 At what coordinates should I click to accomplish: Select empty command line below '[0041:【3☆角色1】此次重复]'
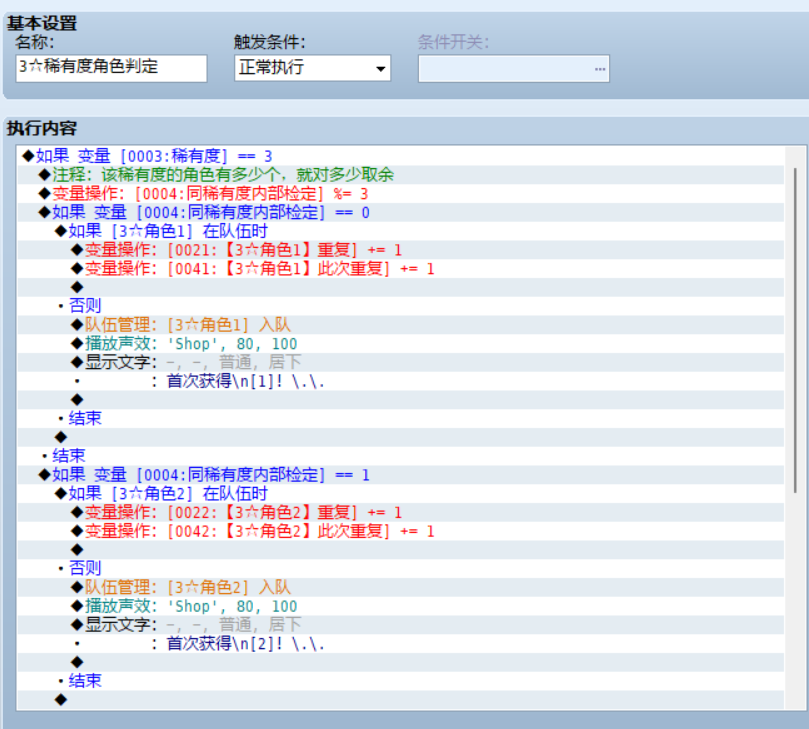(x=401, y=287)
